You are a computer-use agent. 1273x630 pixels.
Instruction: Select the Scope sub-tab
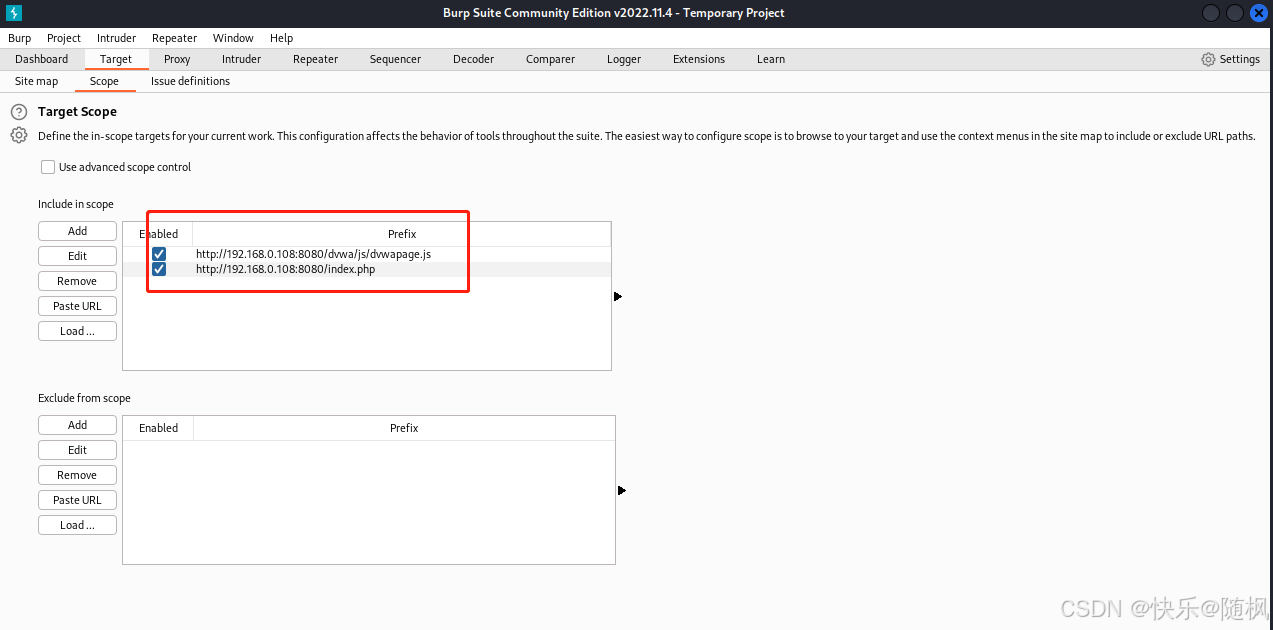104,81
